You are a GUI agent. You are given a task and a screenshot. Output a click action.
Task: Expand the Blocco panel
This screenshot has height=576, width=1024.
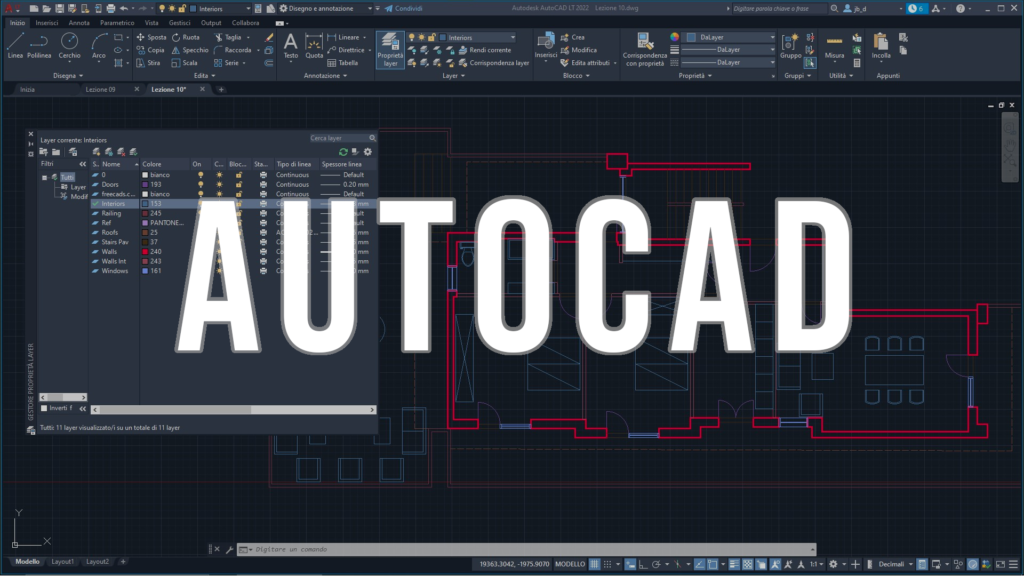click(576, 76)
